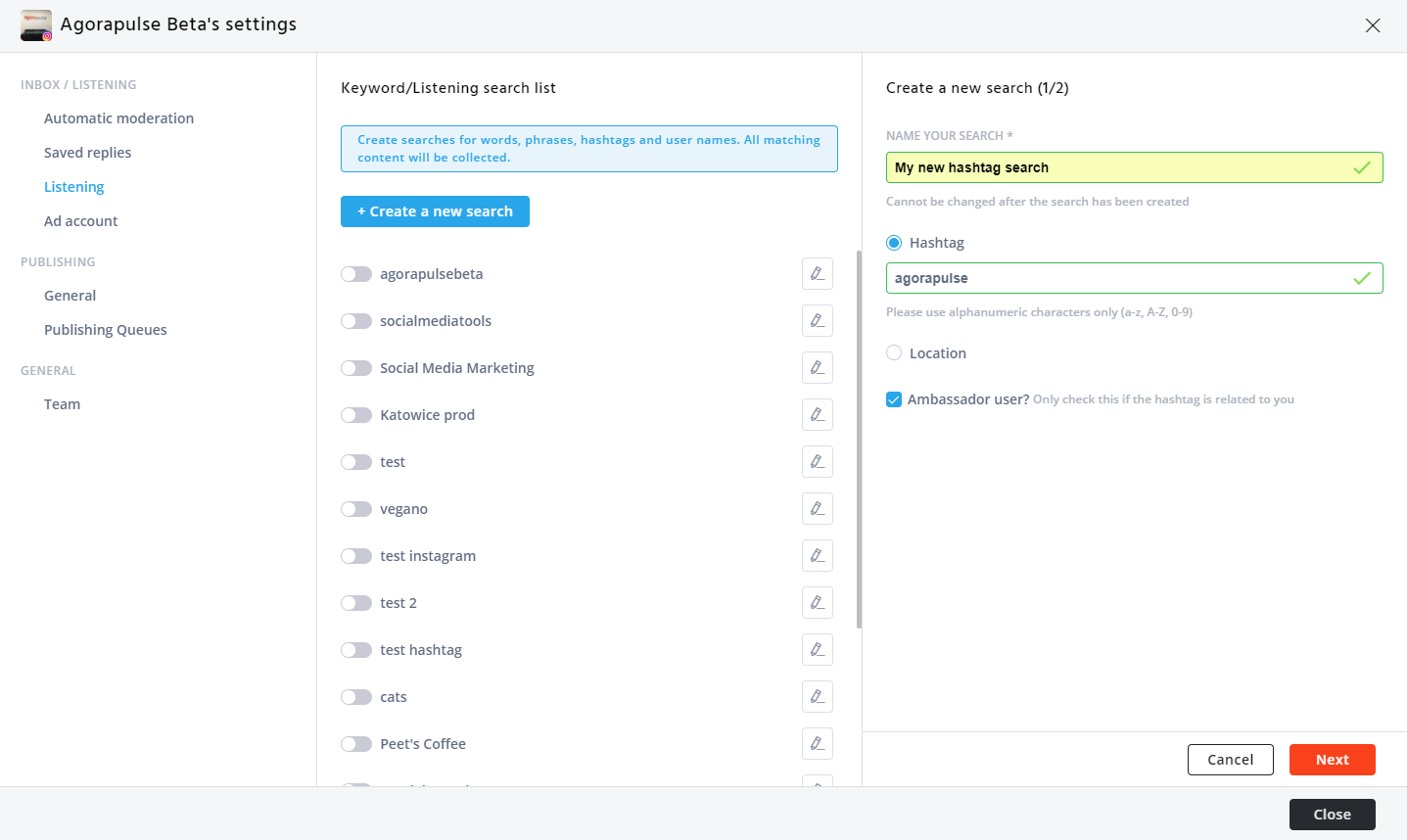Open Publishing Queues settings
This screenshot has height=840, width=1407.
click(105, 330)
